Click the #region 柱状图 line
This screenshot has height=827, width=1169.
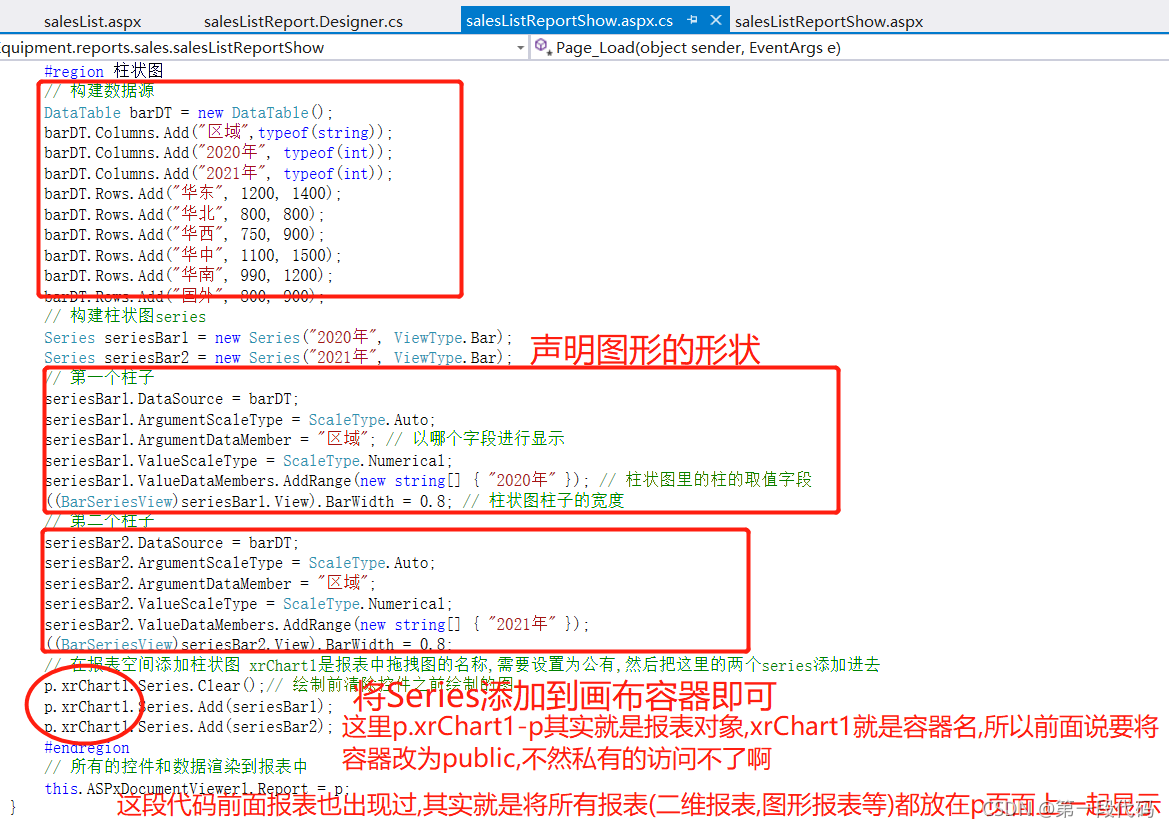pyautogui.click(x=103, y=71)
